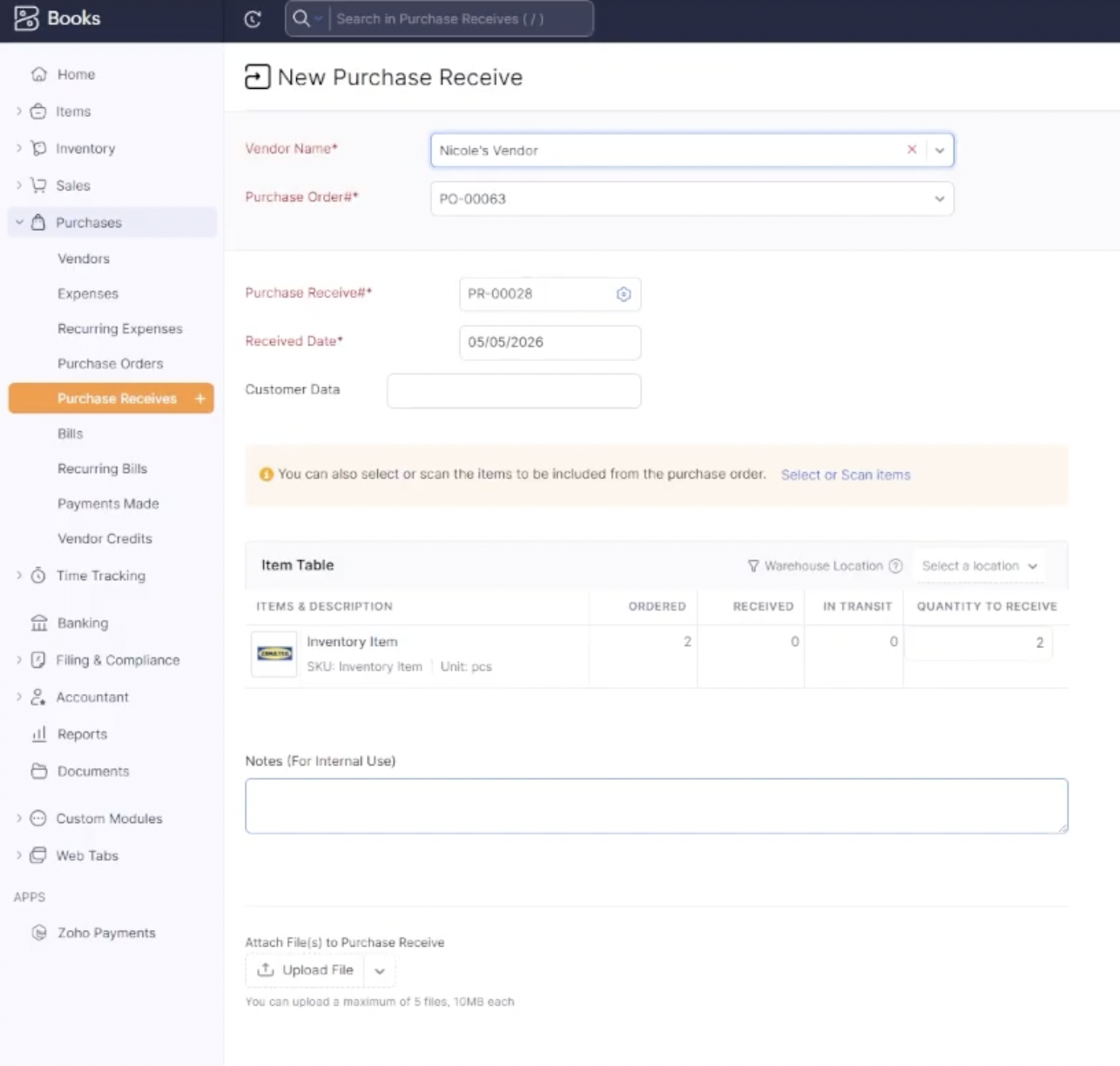Expand the Time Tracking section
Image resolution: width=1120 pixels, height=1066 pixels.
tap(18, 576)
